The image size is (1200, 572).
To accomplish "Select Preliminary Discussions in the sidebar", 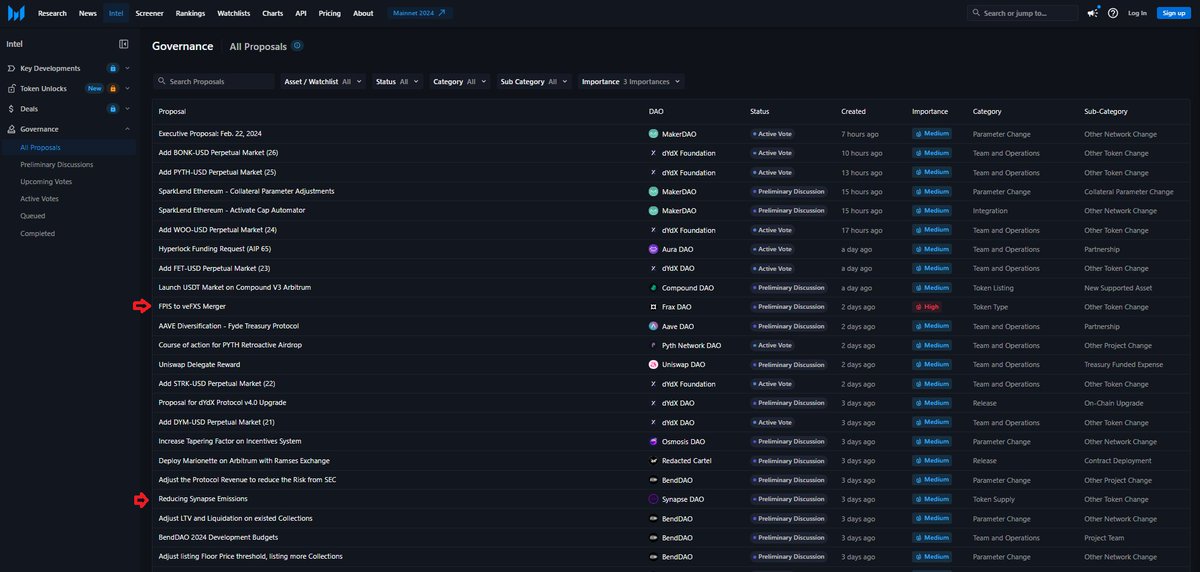I will point(56,165).
